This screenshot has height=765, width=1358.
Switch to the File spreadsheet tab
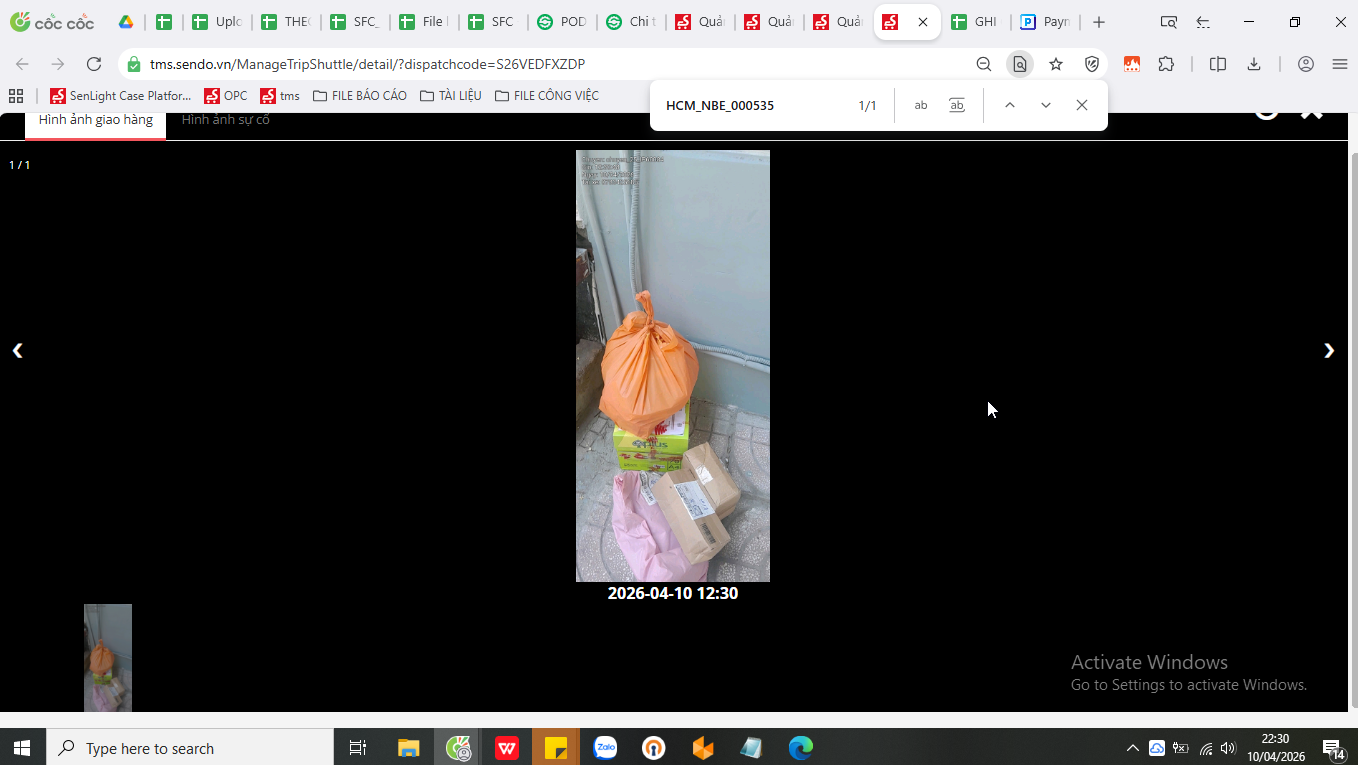[x=423, y=22]
